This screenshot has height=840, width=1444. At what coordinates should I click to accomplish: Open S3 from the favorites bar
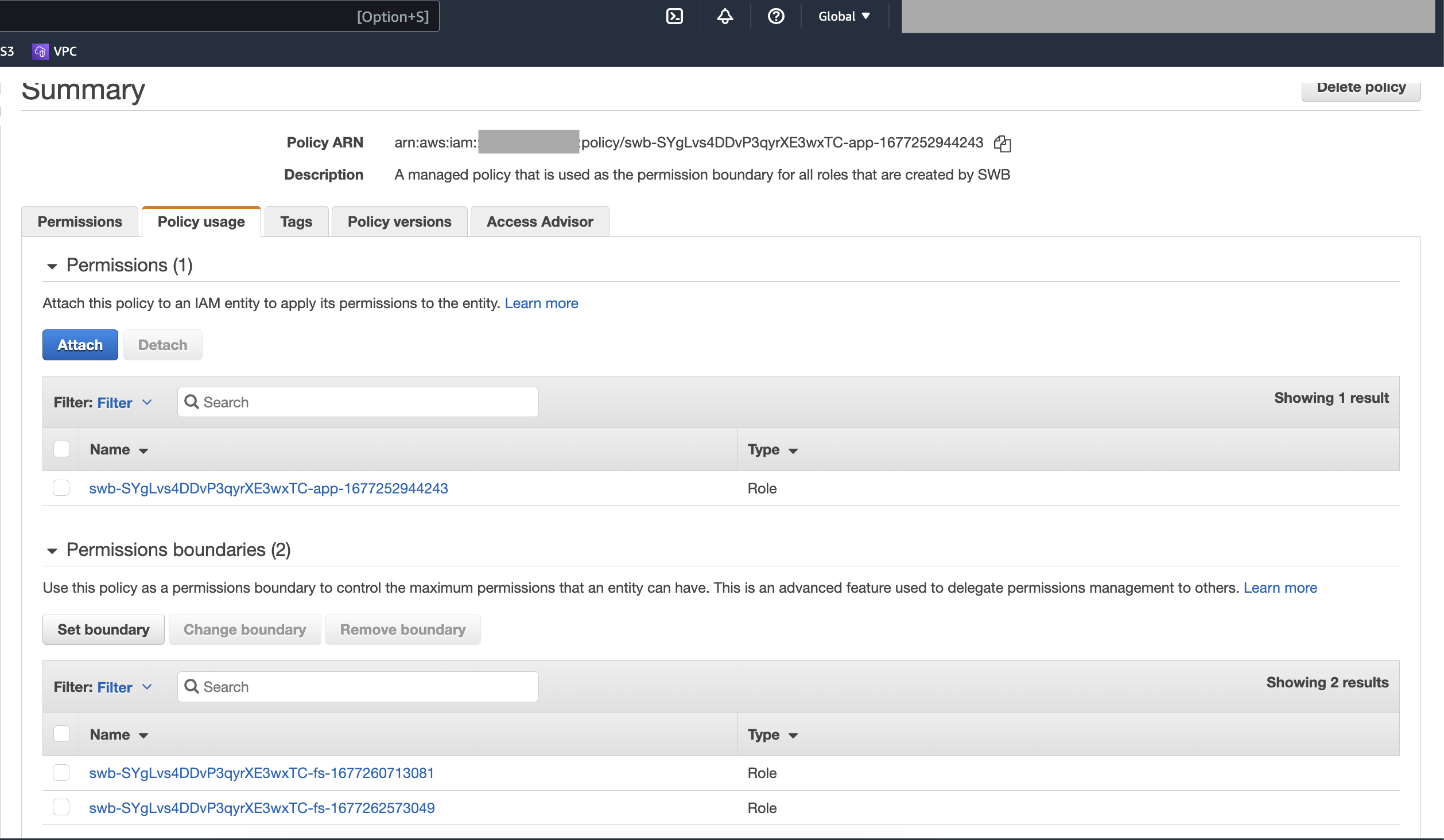pyautogui.click(x=8, y=51)
